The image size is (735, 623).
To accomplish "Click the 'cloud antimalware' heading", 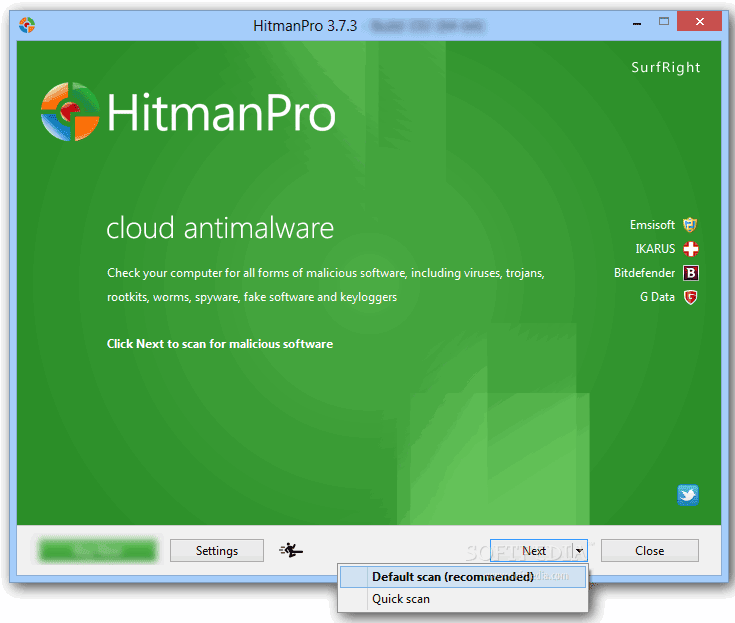I will (x=220, y=228).
